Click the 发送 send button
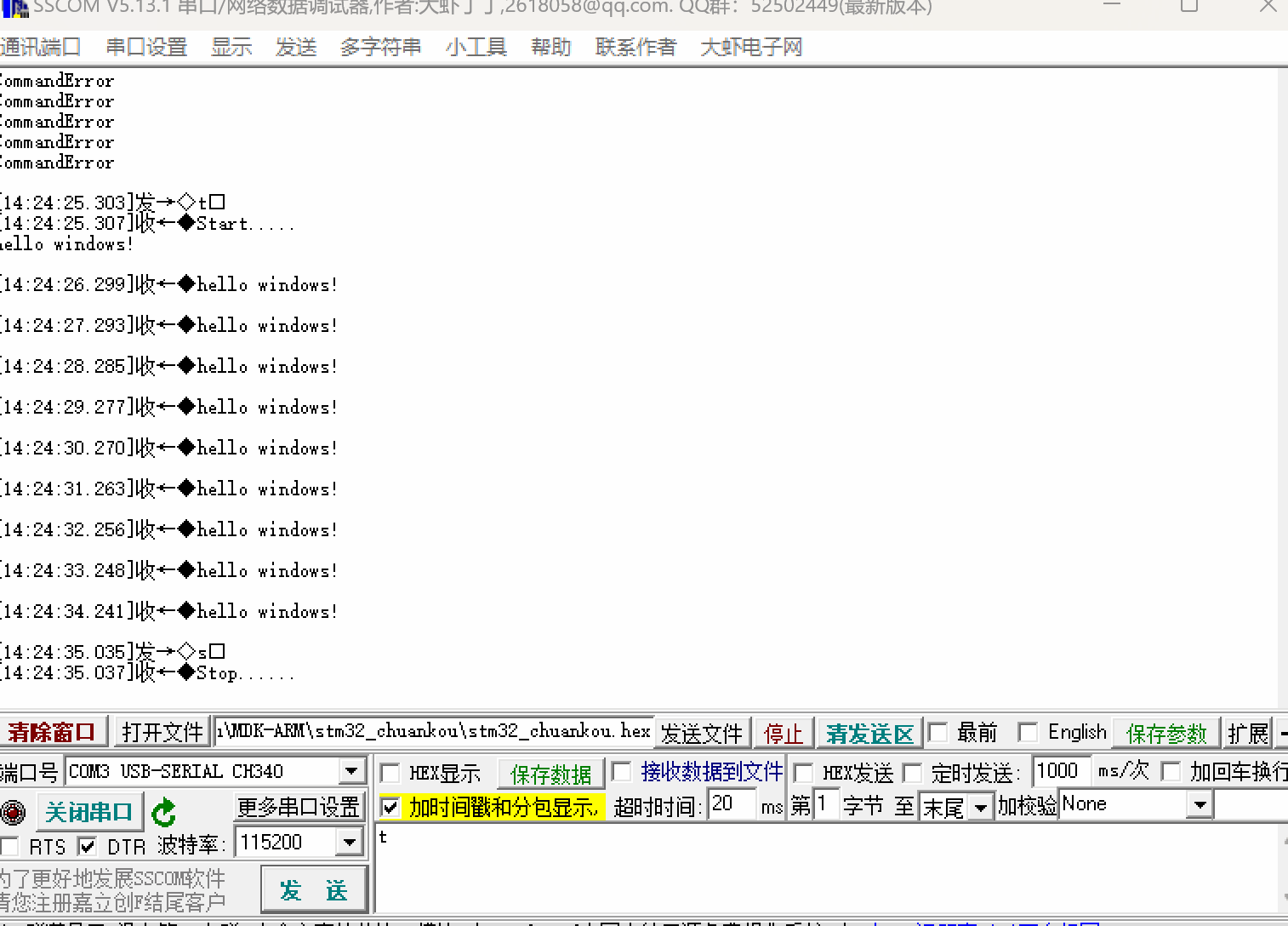Screen dimensions: 1288x926 tap(314, 890)
